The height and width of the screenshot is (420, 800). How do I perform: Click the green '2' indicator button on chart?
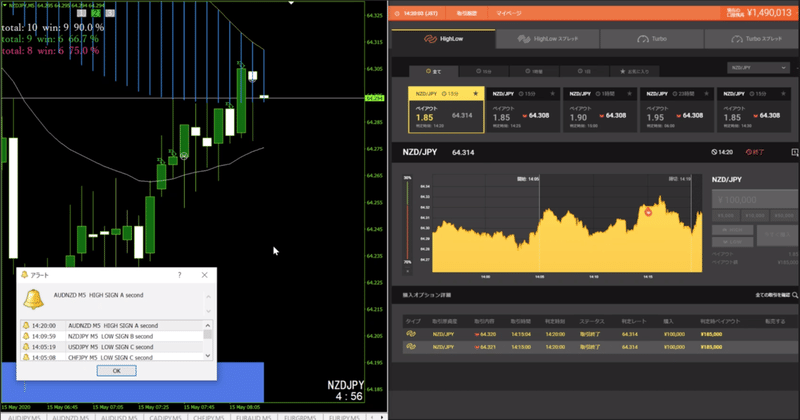coord(95,13)
